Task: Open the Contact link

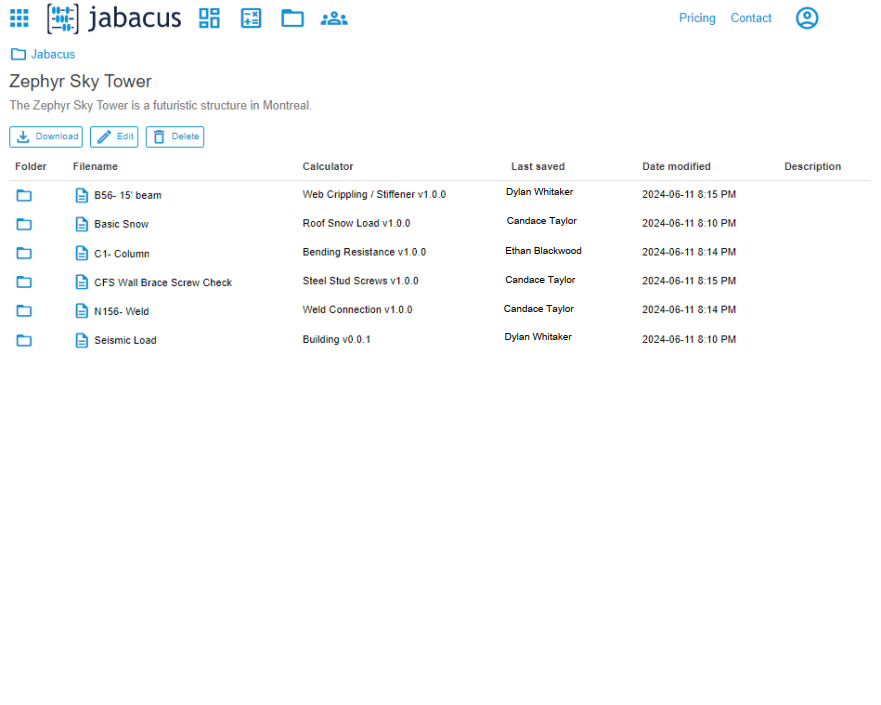Action: (x=751, y=18)
